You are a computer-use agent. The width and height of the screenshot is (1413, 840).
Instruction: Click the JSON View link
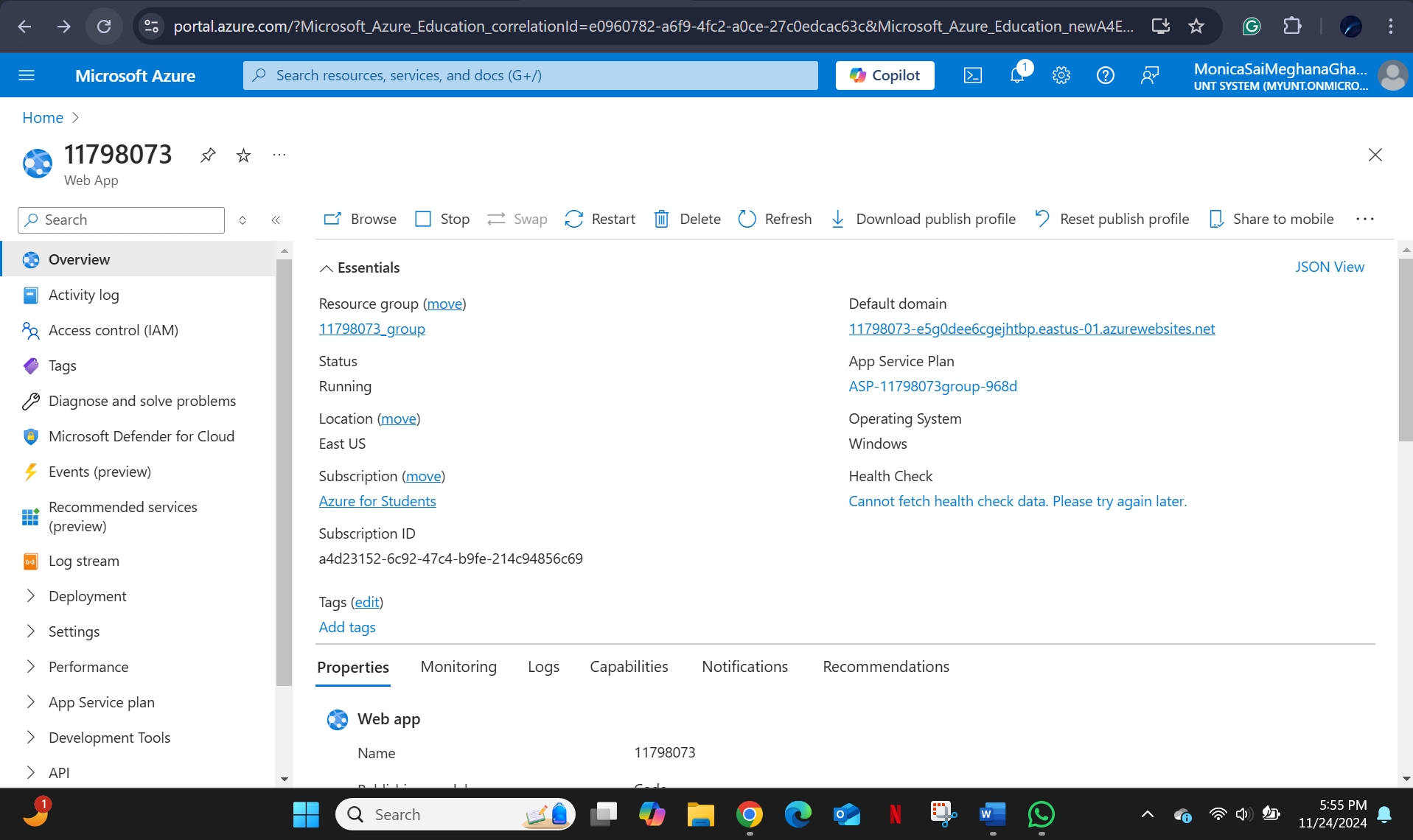(x=1330, y=267)
